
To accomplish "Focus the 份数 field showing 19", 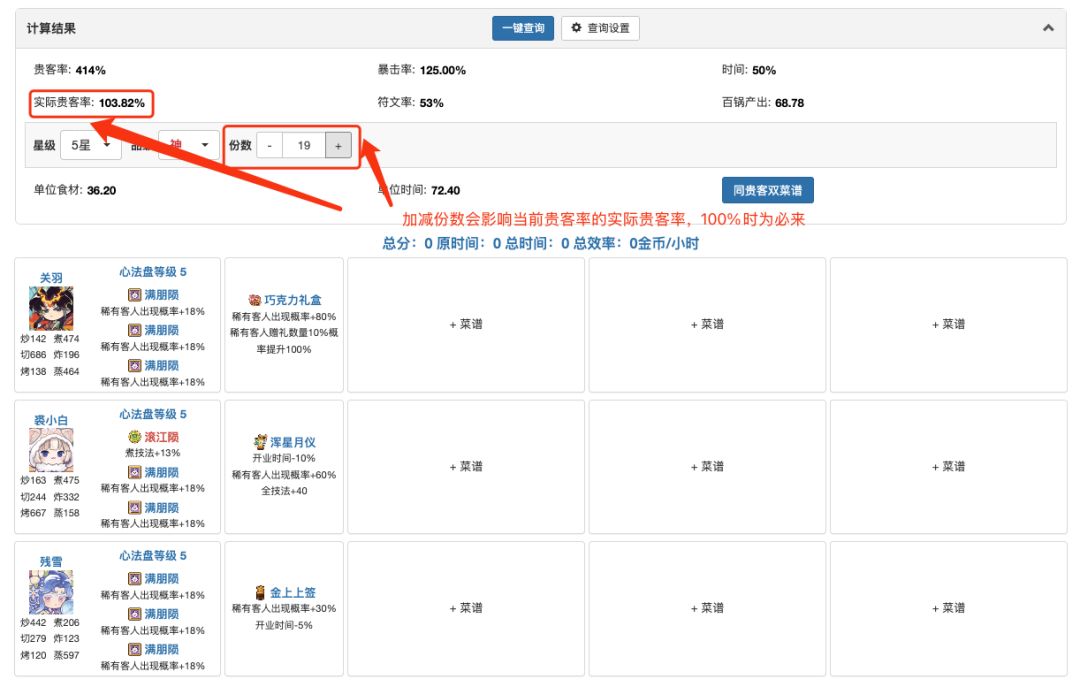I will (x=304, y=145).
